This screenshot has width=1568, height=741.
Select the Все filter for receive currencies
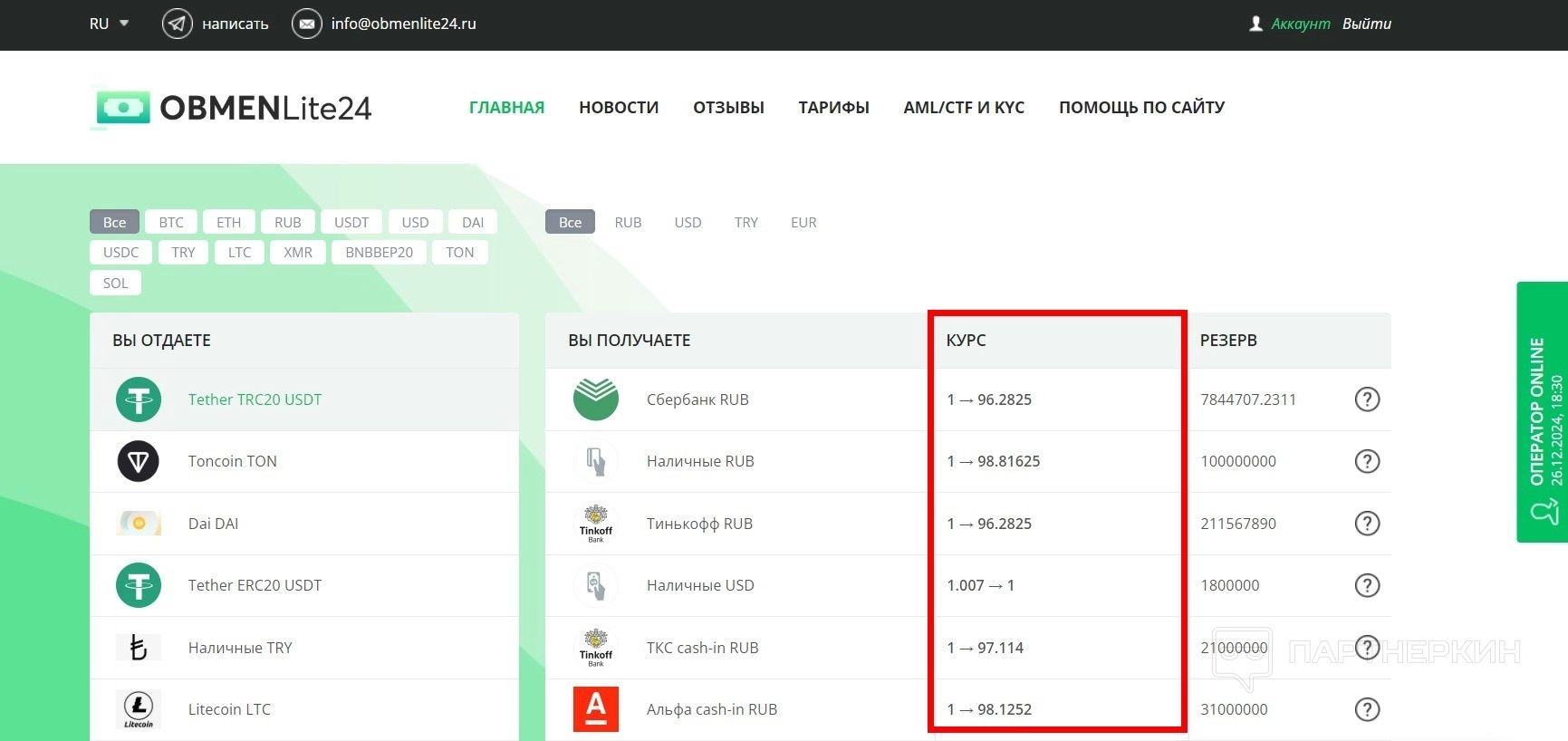pyautogui.click(x=571, y=222)
